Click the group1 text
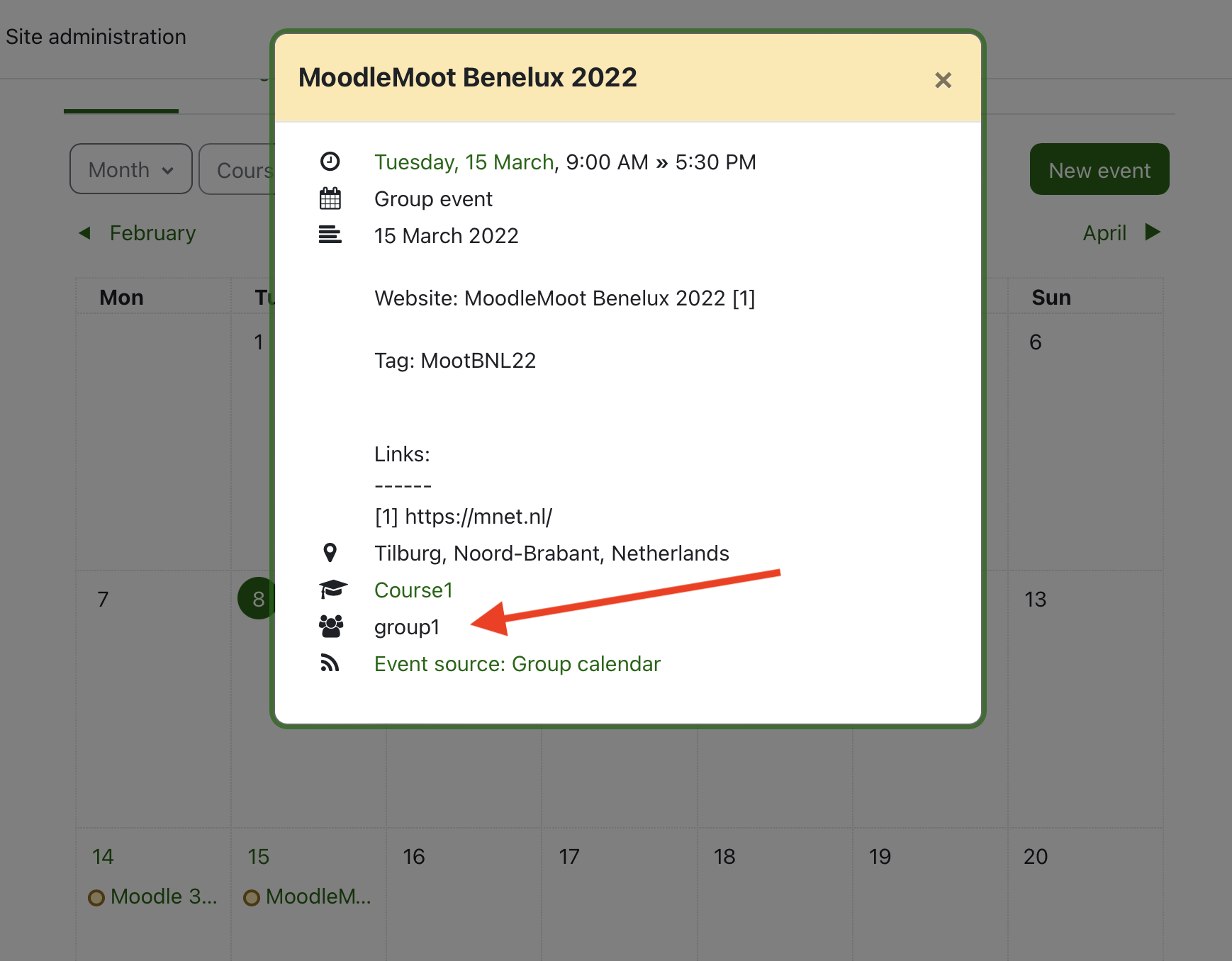 407,627
